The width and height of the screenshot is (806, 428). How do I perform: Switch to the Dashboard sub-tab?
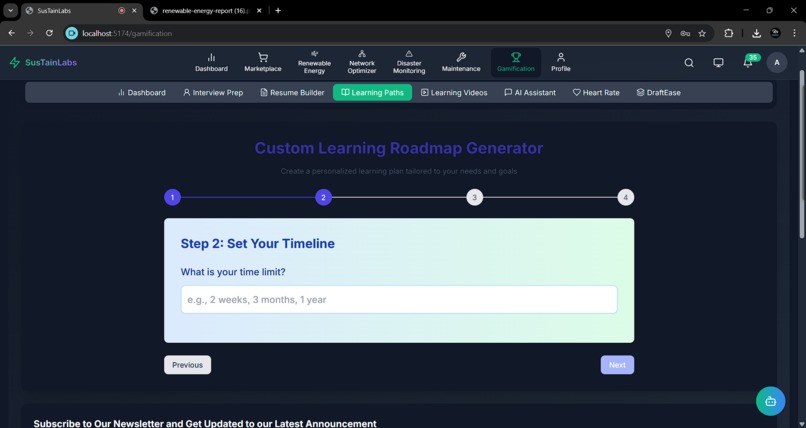pyautogui.click(x=142, y=92)
